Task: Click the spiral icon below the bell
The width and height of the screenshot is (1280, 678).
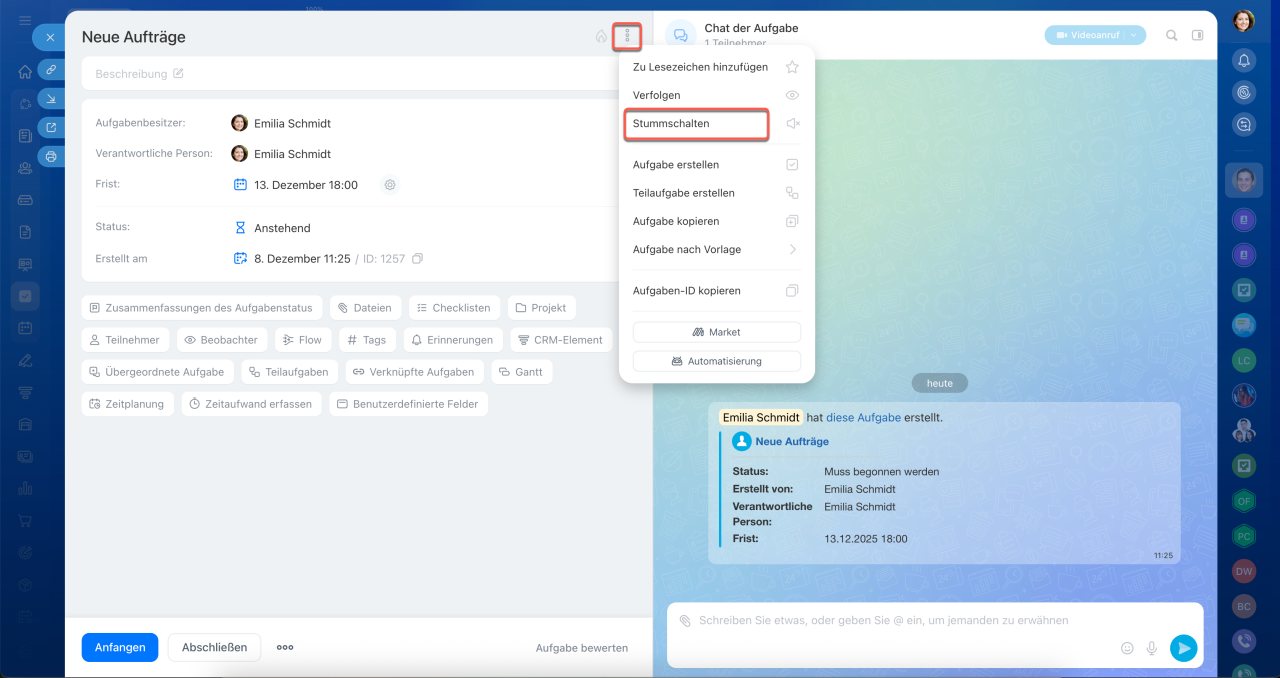Action: coord(1244,92)
